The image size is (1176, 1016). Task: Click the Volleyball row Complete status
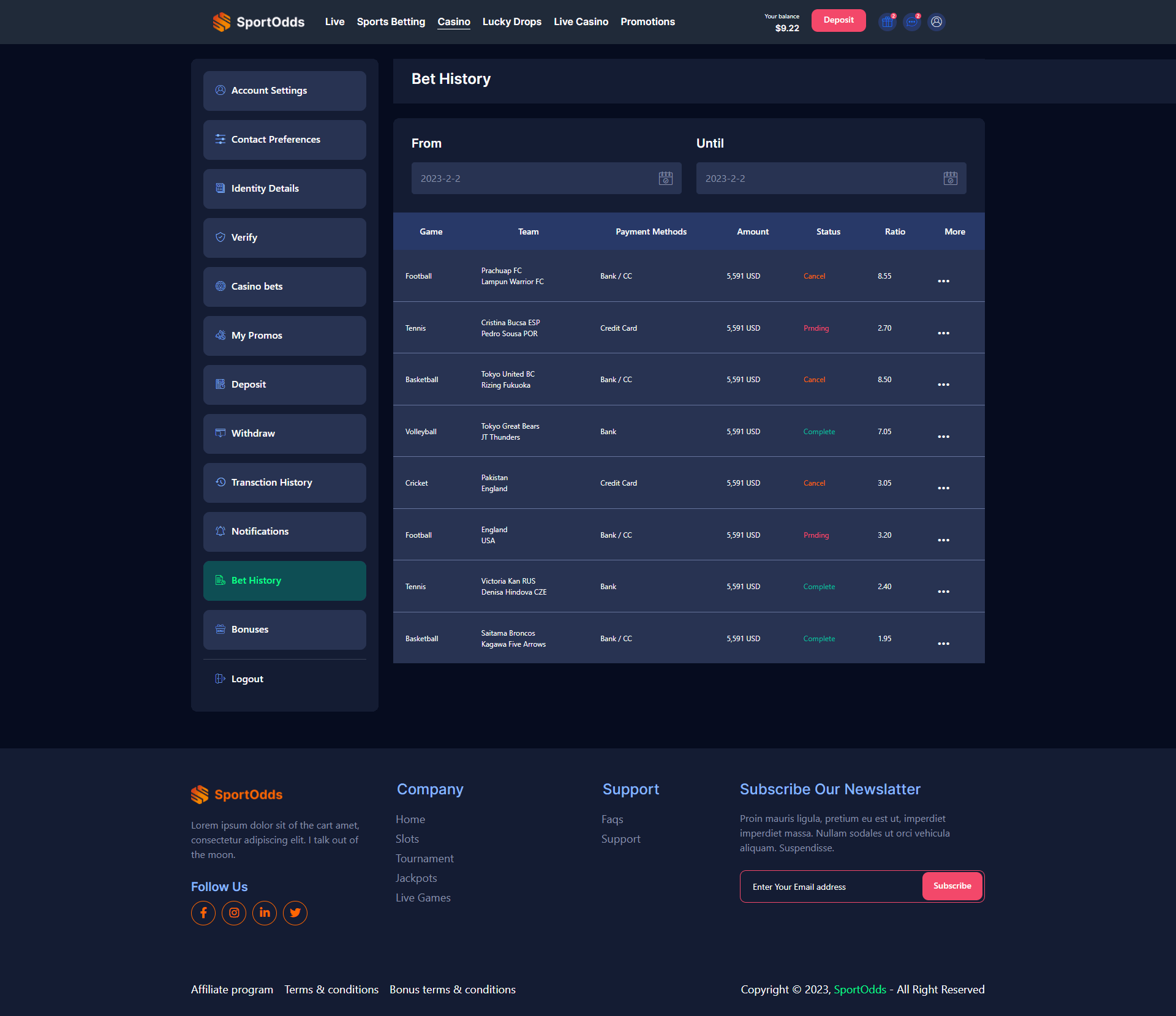tap(819, 432)
